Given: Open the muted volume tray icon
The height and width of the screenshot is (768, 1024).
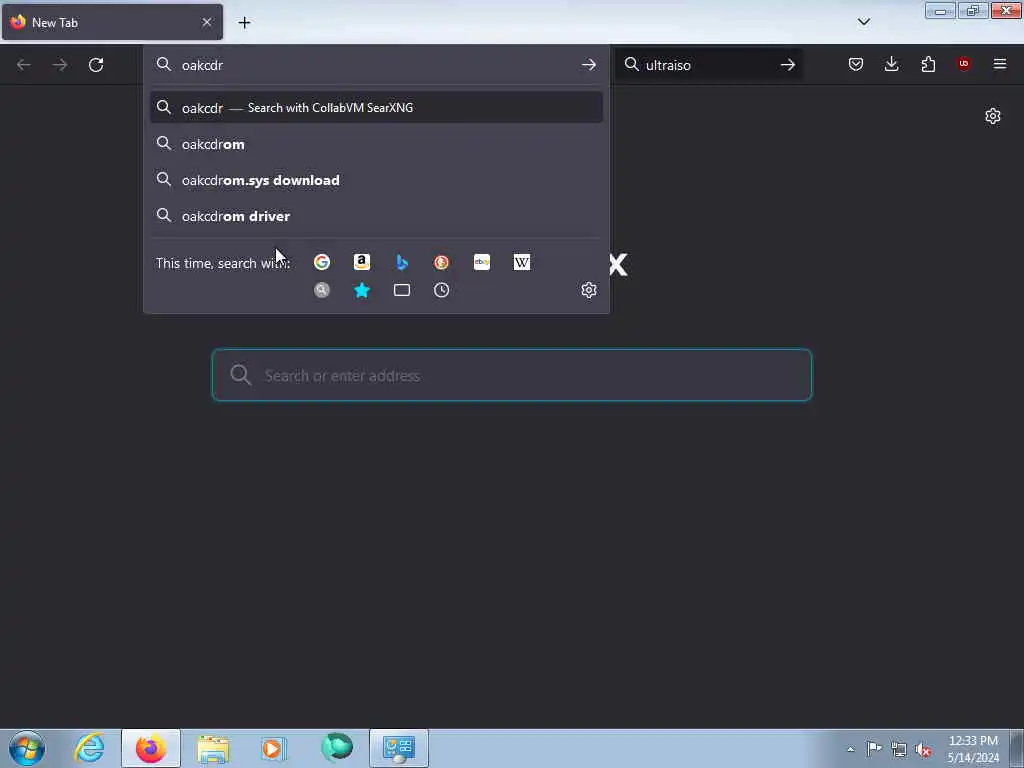Looking at the screenshot, I should pos(923,749).
